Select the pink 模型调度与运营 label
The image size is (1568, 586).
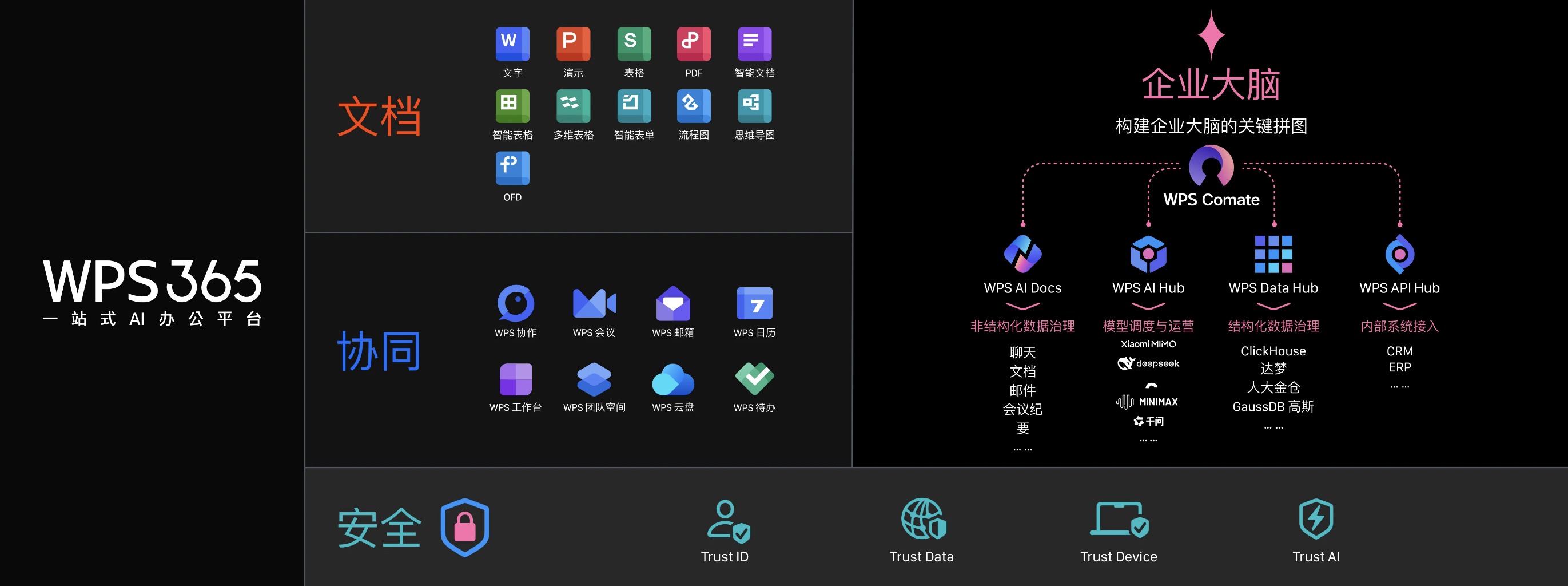pos(1148,326)
